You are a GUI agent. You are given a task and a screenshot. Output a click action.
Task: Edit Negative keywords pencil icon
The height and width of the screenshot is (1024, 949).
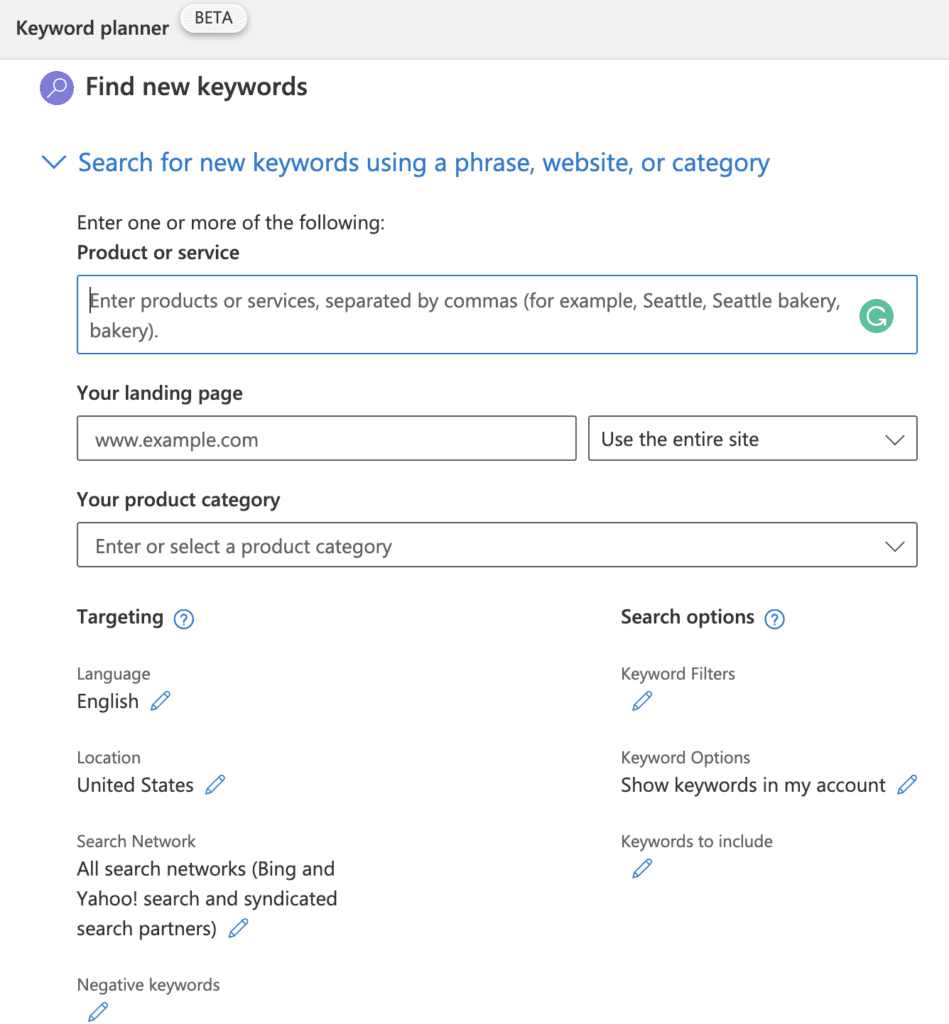(98, 1011)
